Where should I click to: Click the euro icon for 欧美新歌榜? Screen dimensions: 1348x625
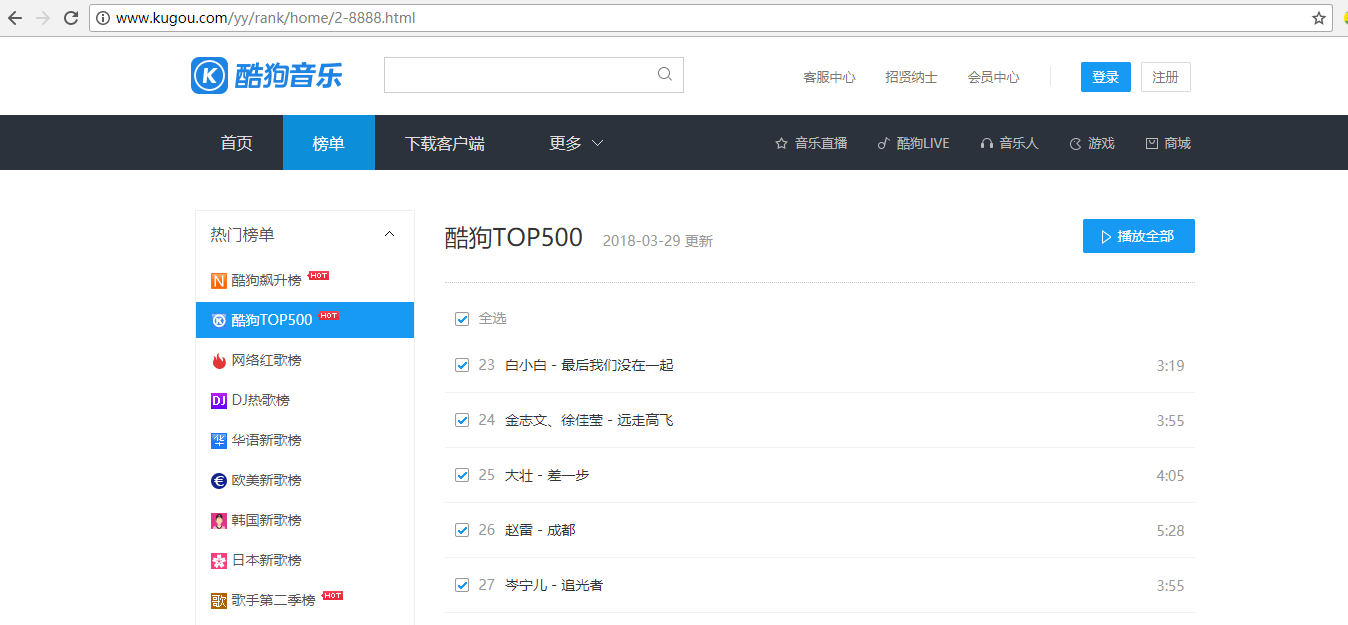coord(219,481)
